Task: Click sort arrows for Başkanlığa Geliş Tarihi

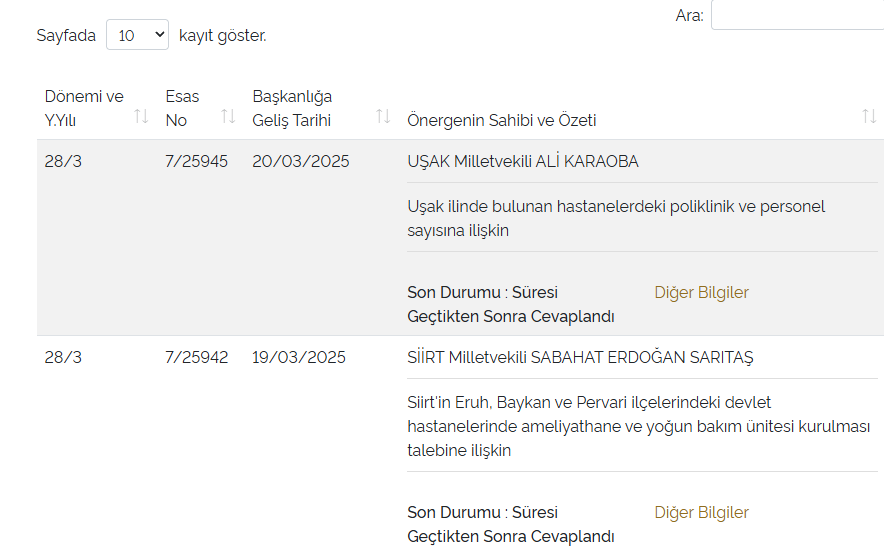Action: (383, 117)
